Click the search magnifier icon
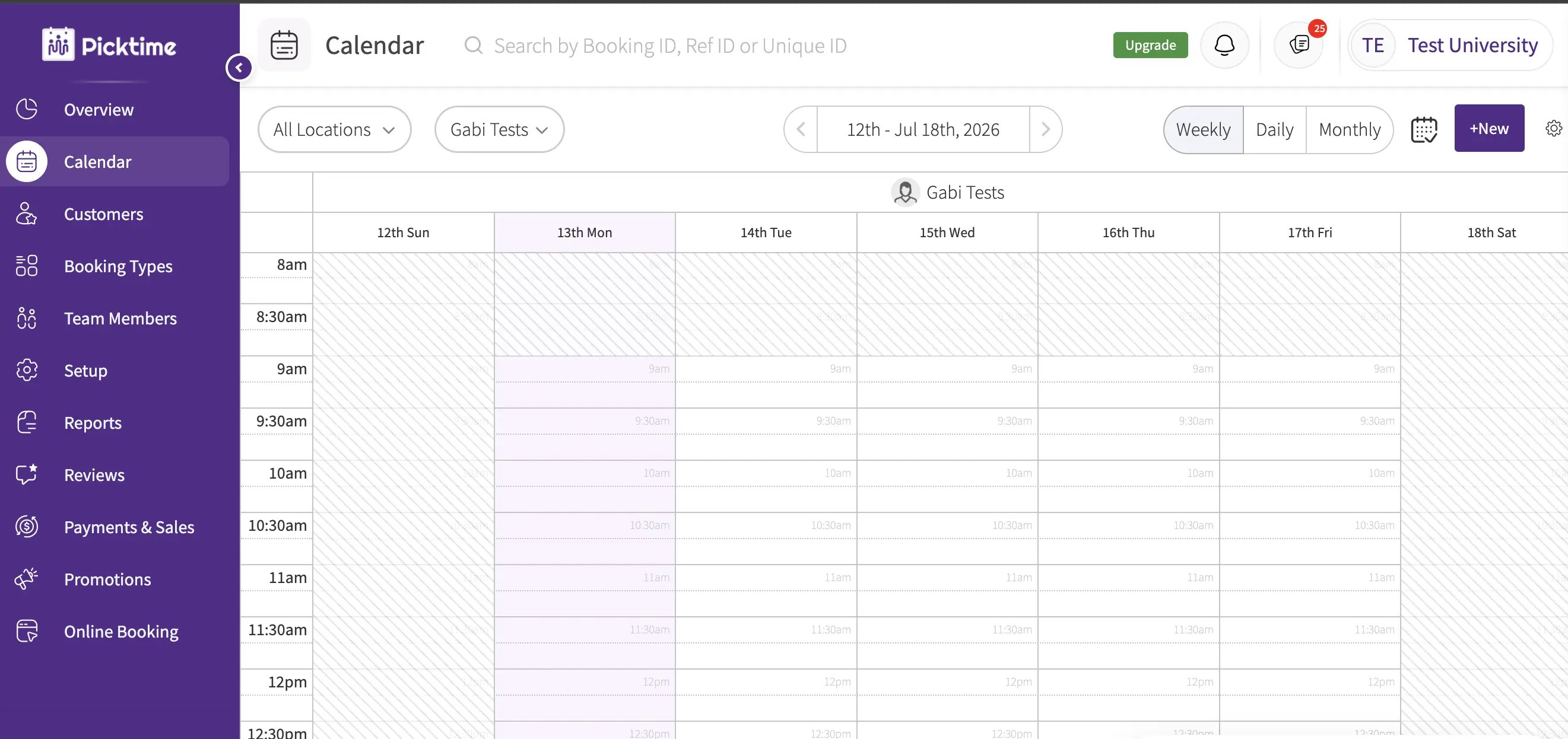Screen dimensions: 1568x739 [473, 46]
